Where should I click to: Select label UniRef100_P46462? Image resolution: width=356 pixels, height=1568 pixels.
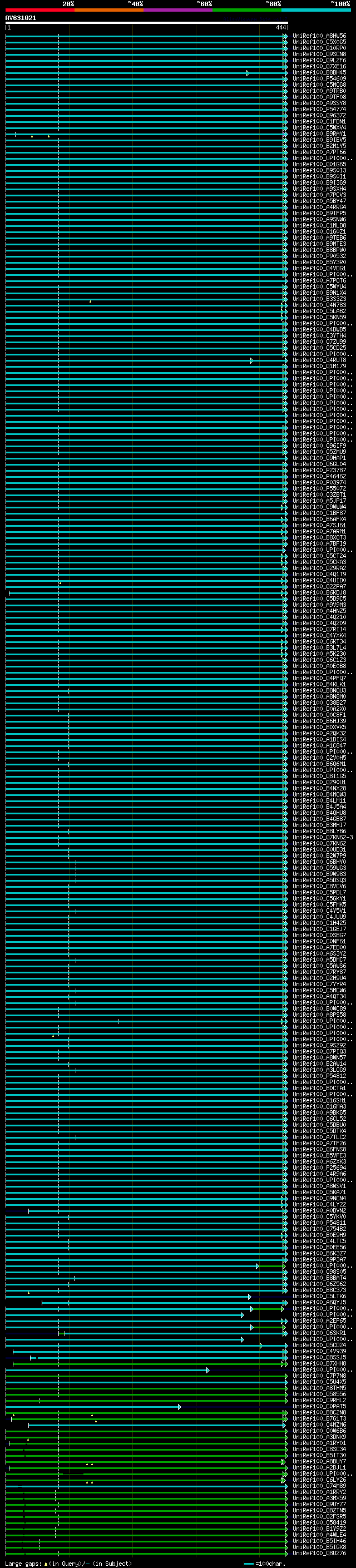[x=319, y=476]
